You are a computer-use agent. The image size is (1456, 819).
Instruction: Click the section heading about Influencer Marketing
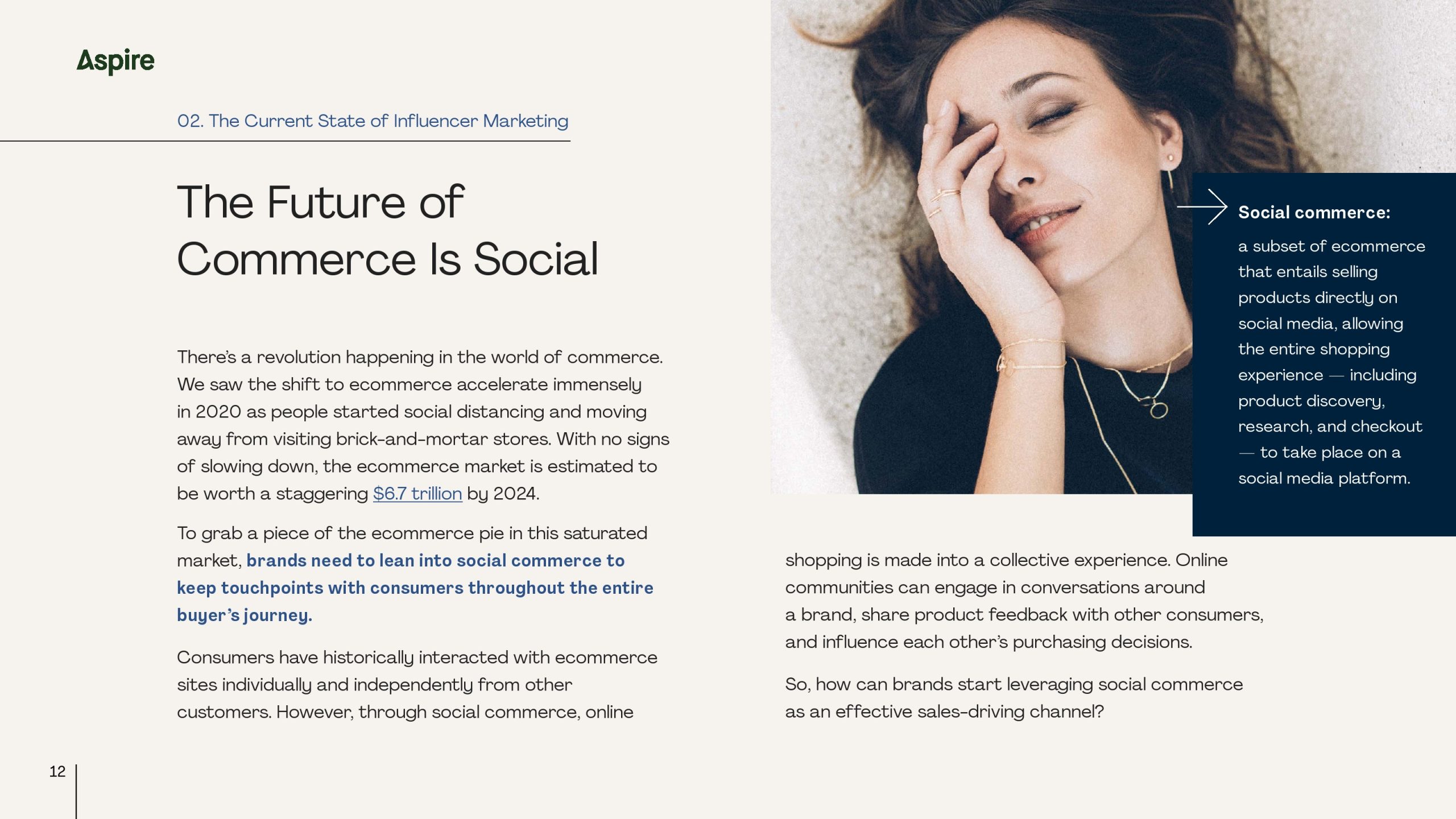coord(373,121)
